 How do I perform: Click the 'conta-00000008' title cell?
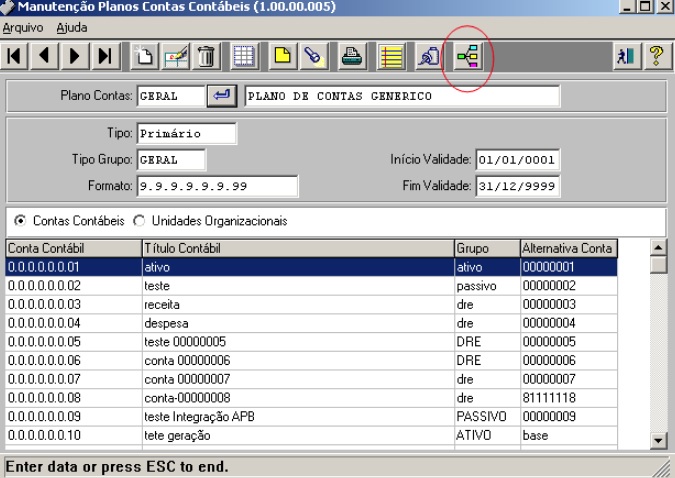click(x=298, y=397)
